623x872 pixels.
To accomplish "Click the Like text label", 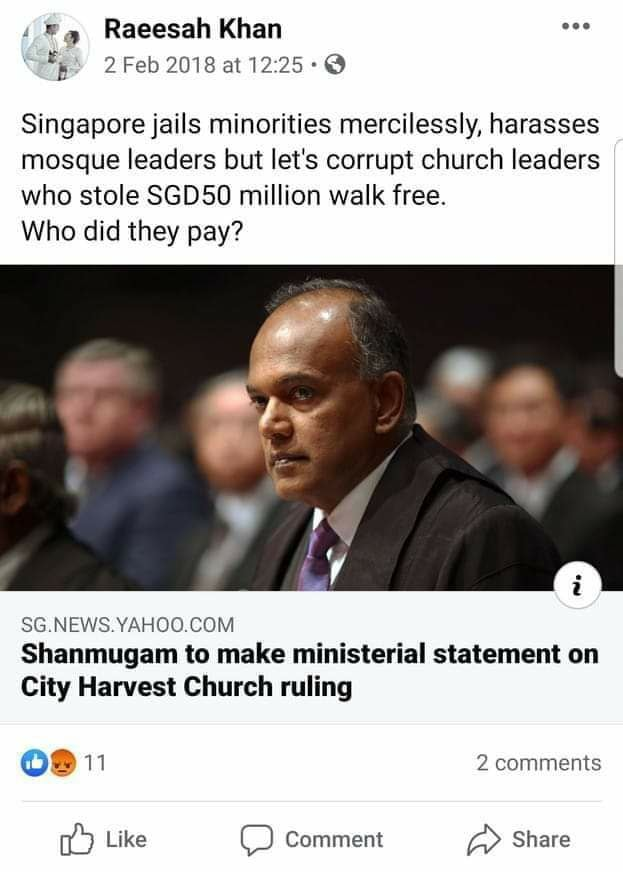I will (126, 839).
